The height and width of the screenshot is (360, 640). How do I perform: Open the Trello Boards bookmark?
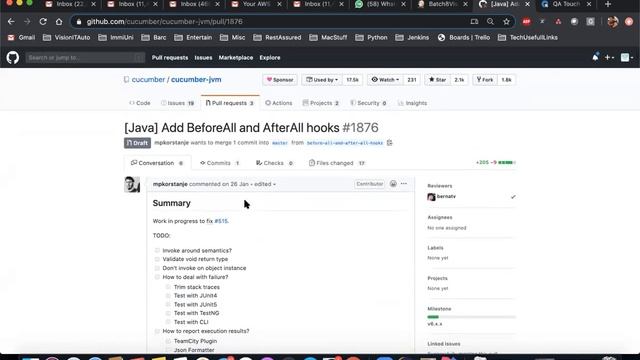tap(464, 38)
